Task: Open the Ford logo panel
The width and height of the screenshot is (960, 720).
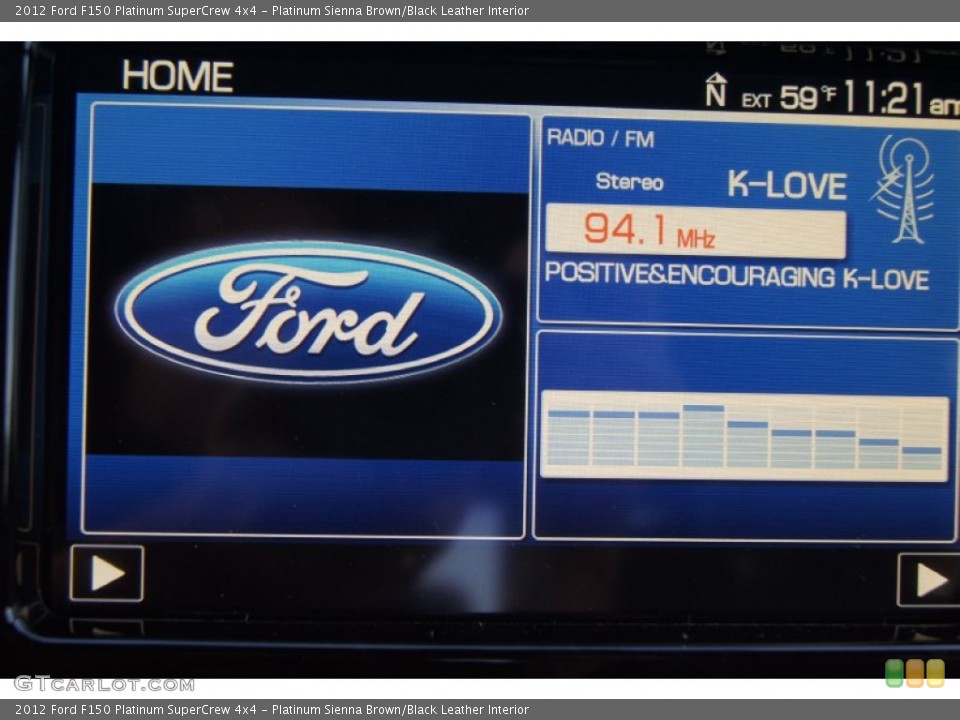Action: (x=304, y=321)
